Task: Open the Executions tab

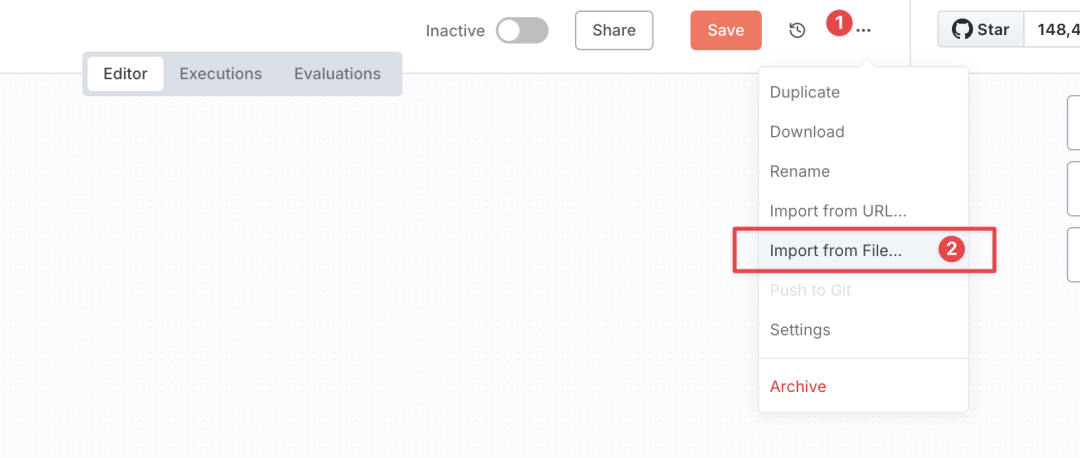Action: coord(220,74)
